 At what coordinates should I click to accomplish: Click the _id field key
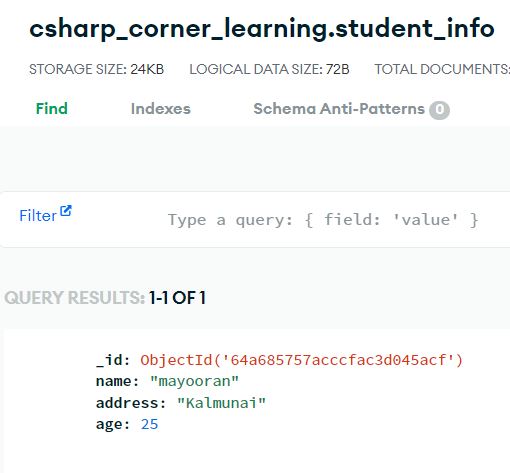tap(113, 360)
